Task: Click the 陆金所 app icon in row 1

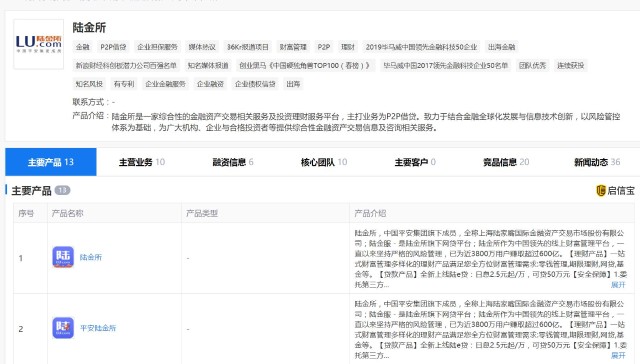Action: tap(63, 257)
